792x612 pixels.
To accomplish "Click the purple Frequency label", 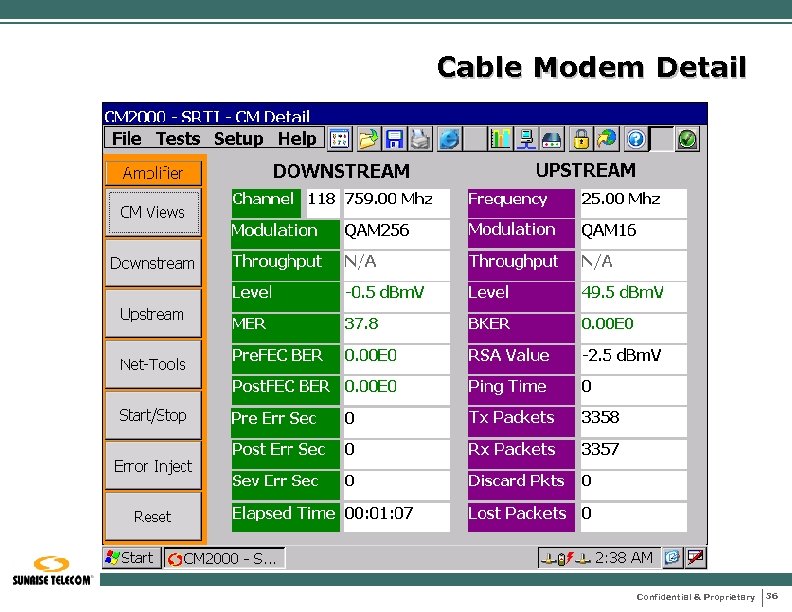I will (521, 203).
